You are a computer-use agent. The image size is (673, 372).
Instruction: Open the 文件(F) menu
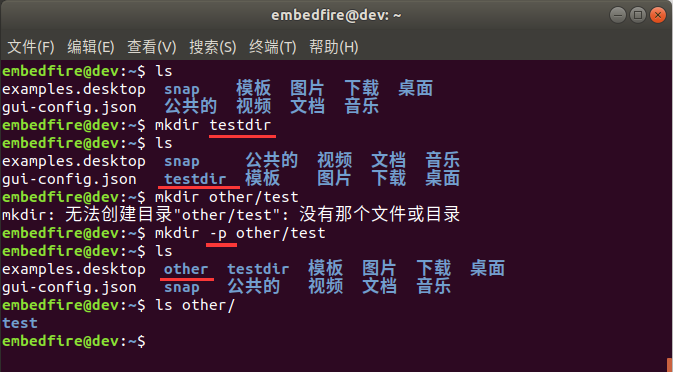click(31, 47)
